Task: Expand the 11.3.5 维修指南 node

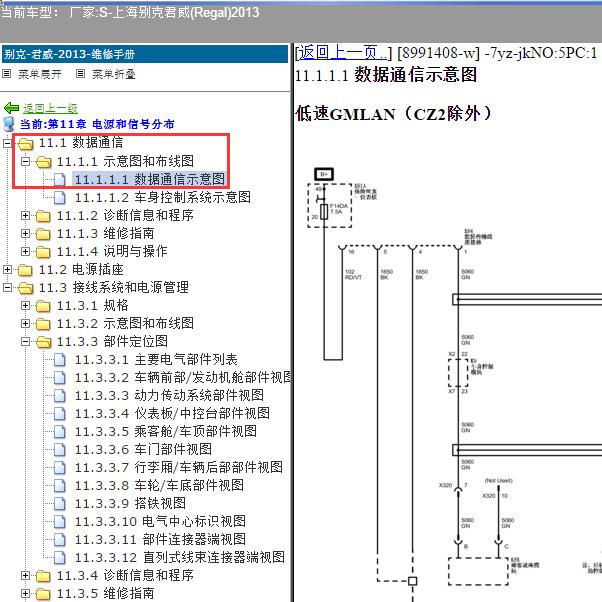Action: click(x=25, y=594)
